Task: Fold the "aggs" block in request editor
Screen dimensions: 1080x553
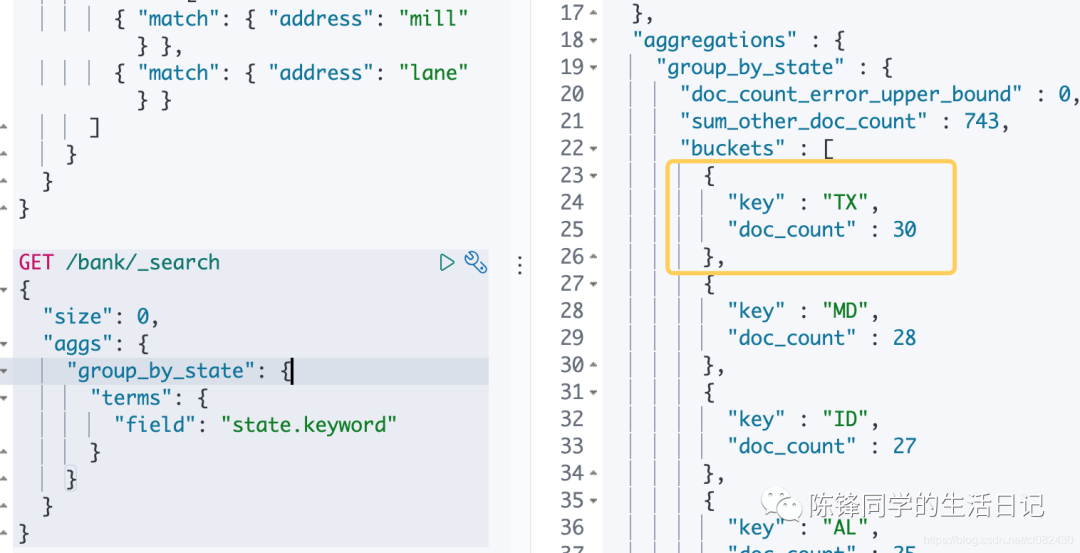Action: coord(5,343)
